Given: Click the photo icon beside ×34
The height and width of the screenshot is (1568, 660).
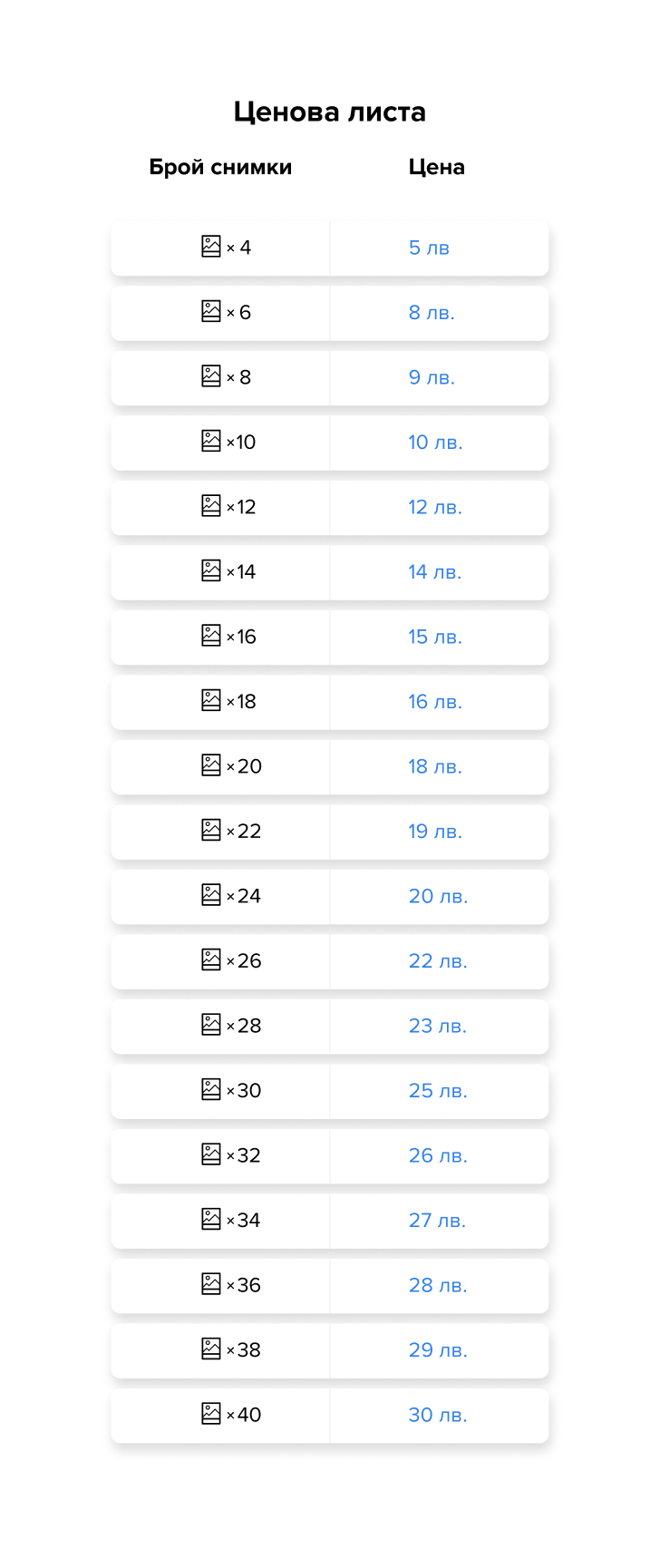Looking at the screenshot, I should click(x=211, y=1219).
